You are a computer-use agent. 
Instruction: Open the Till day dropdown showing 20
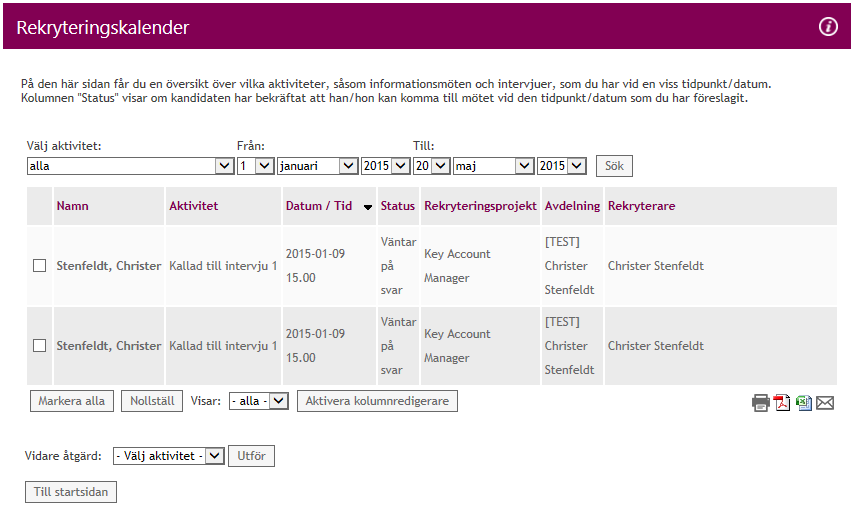[x=431, y=166]
